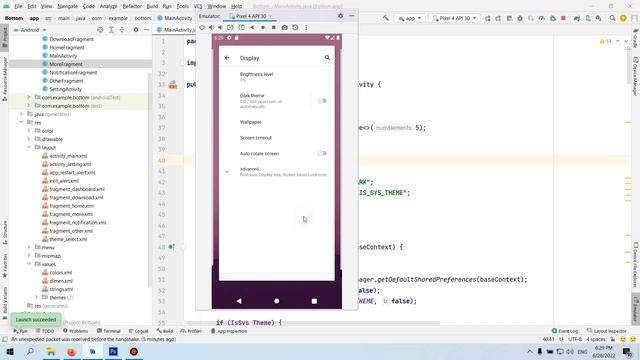Click the emulator volume up icon

[x=211, y=27]
